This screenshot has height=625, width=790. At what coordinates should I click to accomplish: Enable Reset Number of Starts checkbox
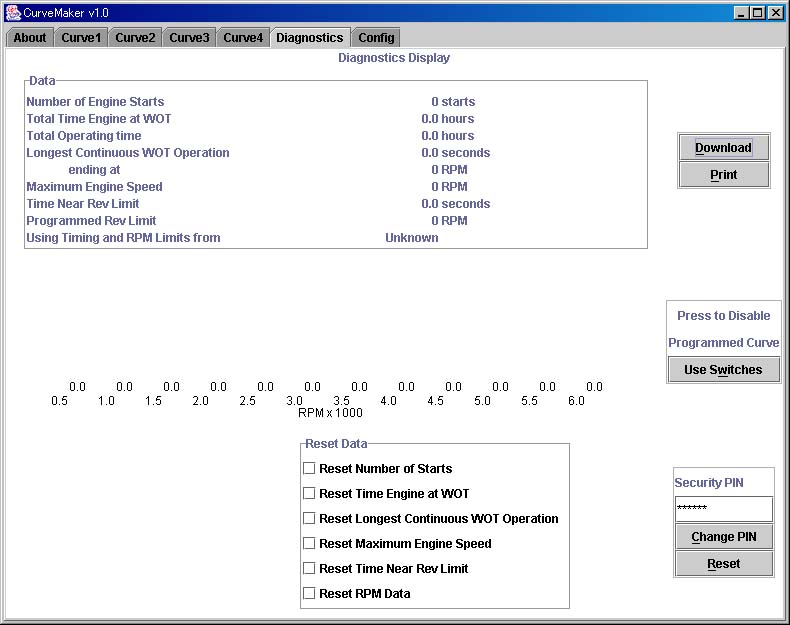coord(309,468)
